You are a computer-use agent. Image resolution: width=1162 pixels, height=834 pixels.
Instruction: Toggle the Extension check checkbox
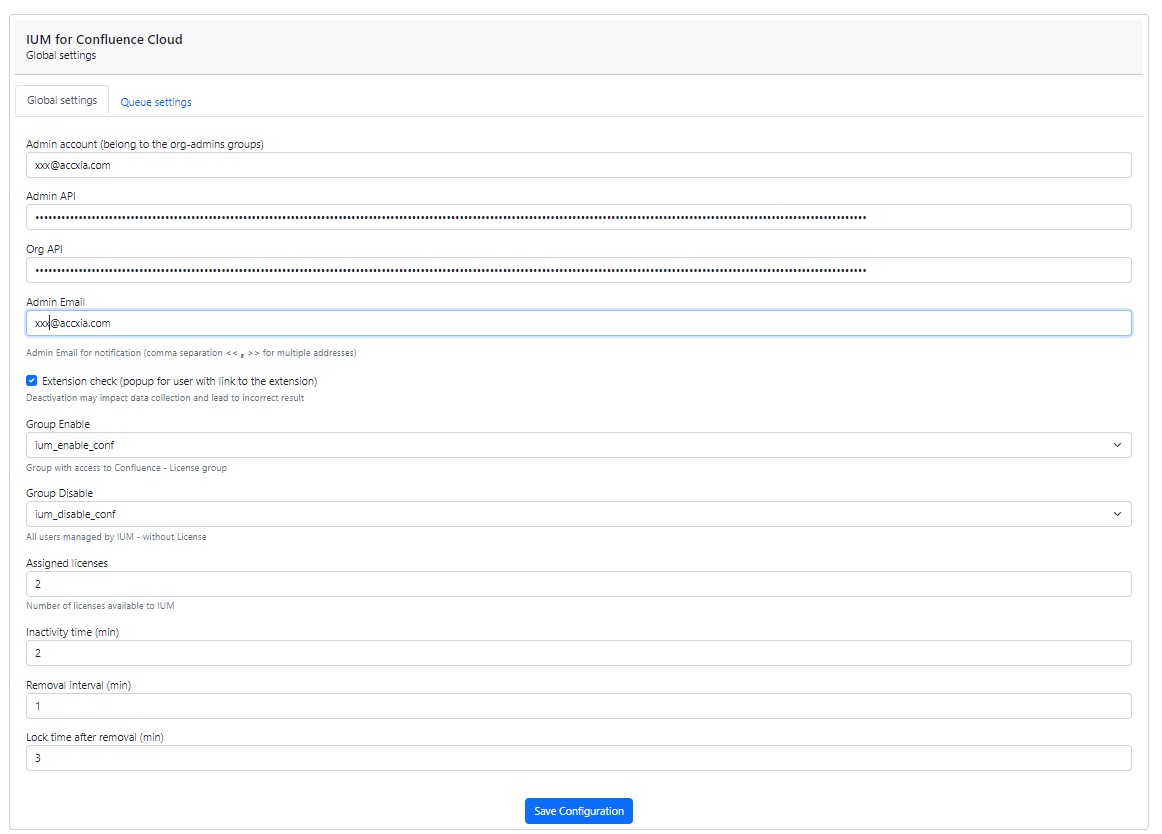pos(32,381)
